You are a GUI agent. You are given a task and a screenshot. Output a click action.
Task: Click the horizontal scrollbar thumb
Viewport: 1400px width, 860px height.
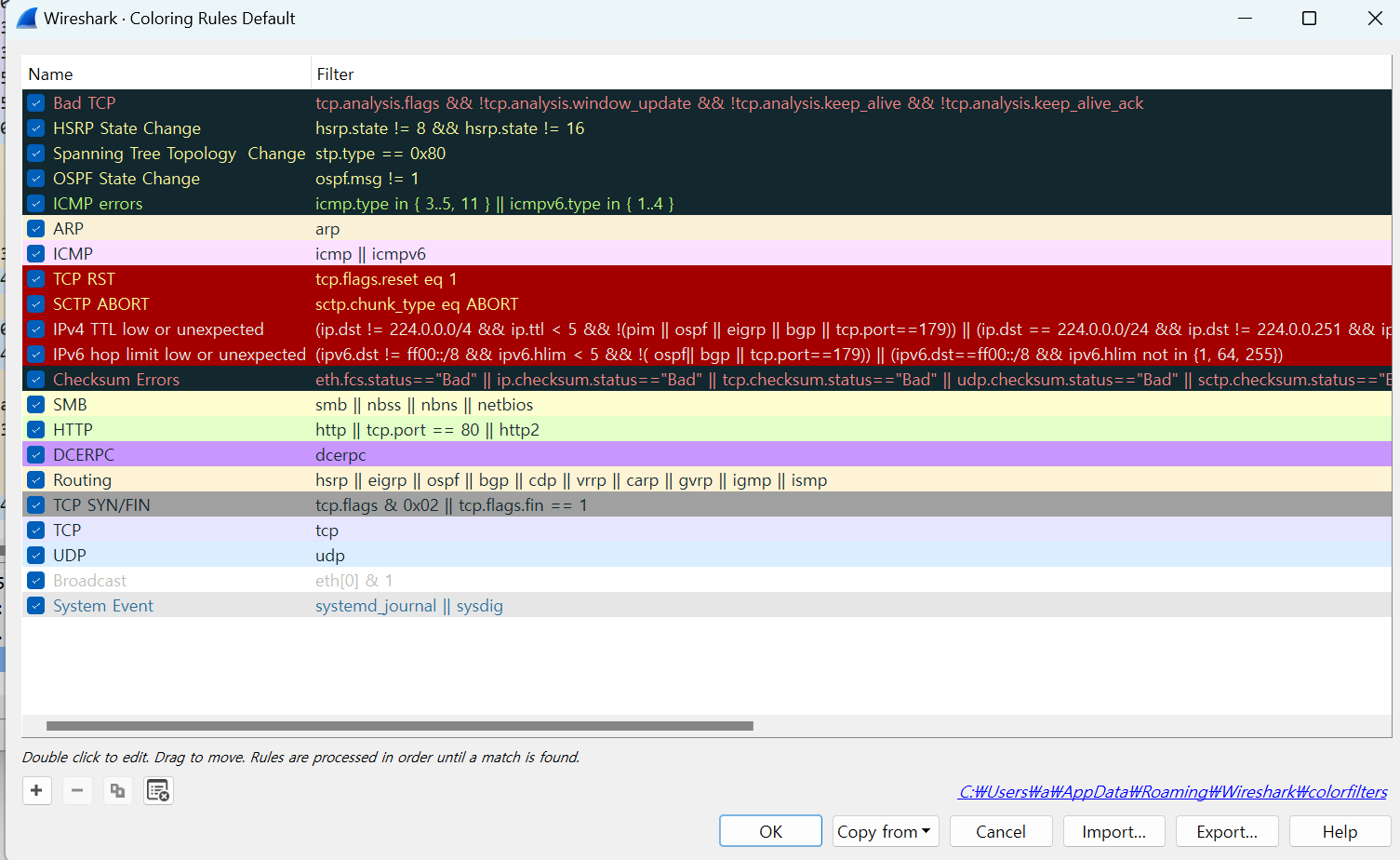(x=400, y=726)
